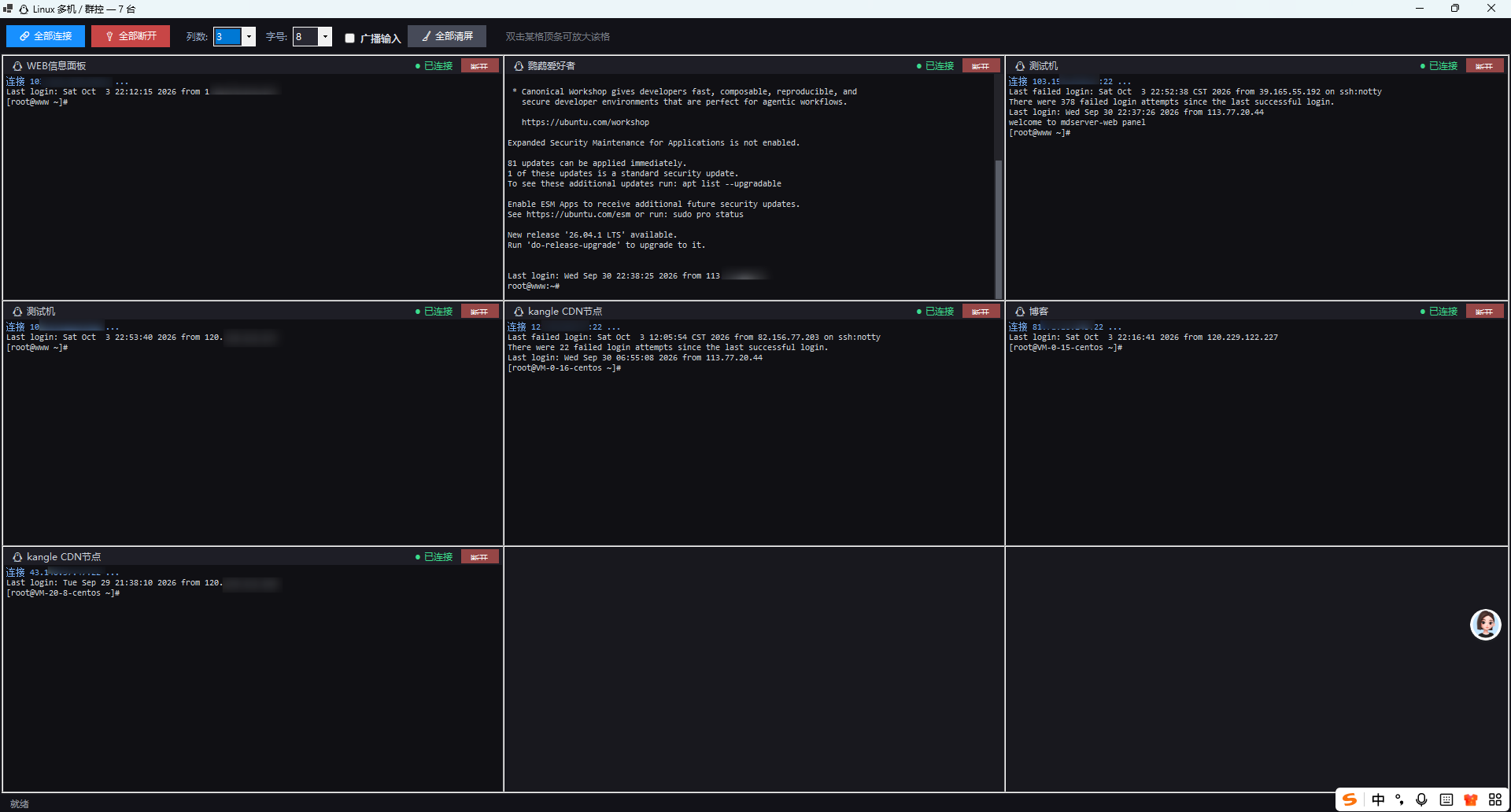The image size is (1511, 812).
Task: Disconnect the 测试机 session with 22:53:40 login
Action: tap(479, 312)
